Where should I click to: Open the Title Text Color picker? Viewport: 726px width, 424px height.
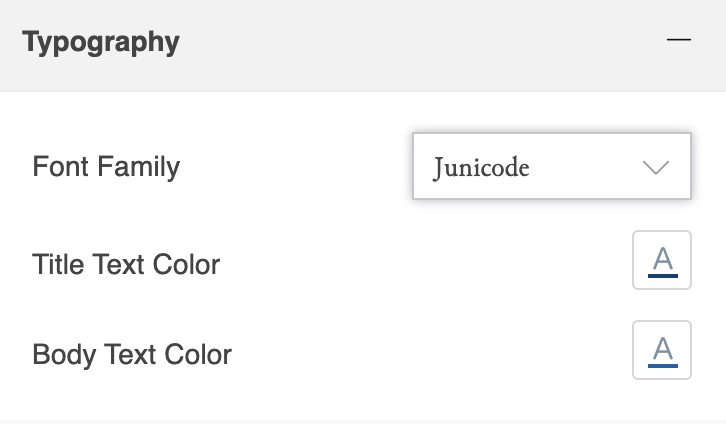(x=661, y=261)
